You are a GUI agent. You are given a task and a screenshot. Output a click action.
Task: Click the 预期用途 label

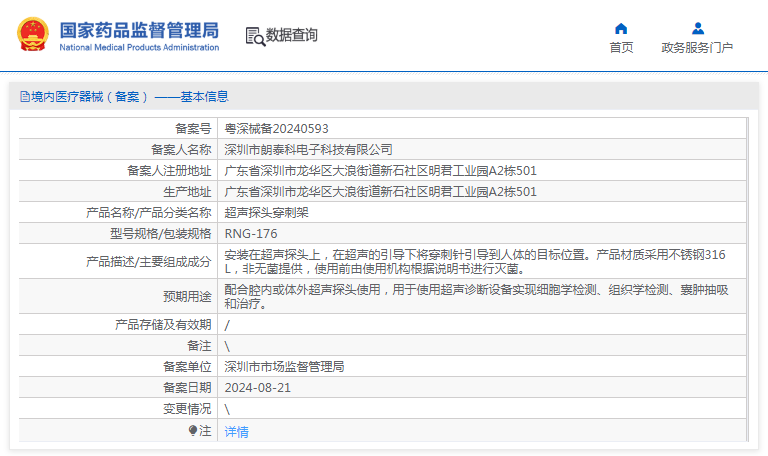click(187, 296)
